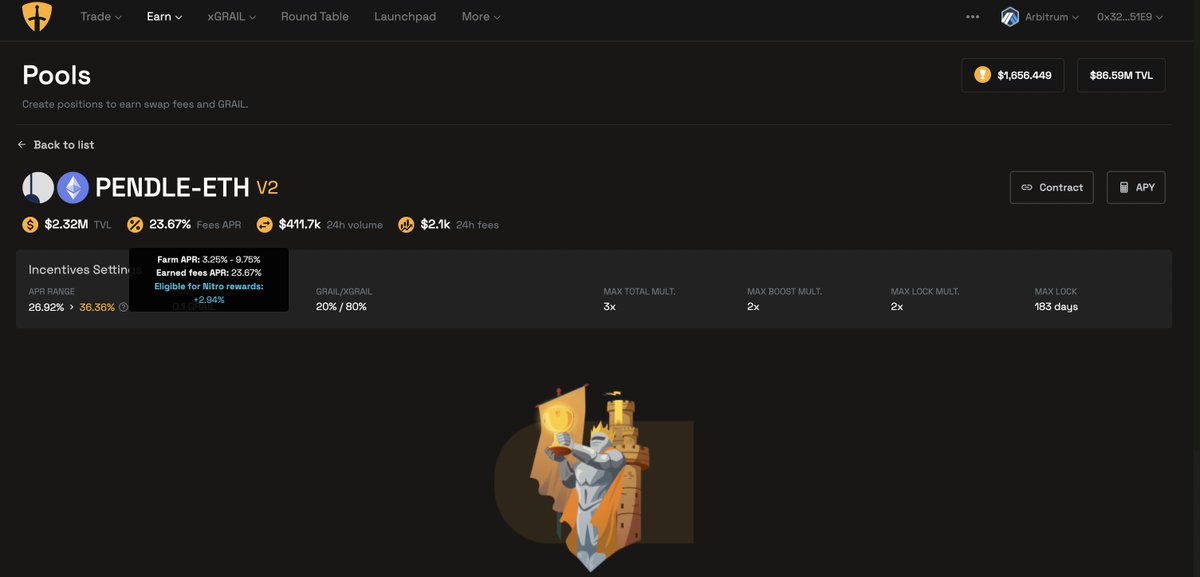
Task: Go to Round Table page
Action: click(x=315, y=17)
